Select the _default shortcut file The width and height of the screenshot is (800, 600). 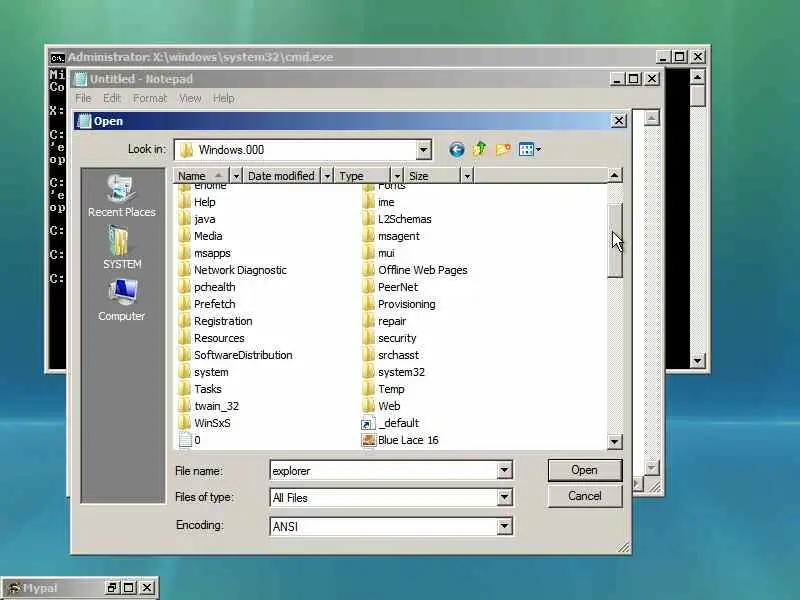tap(390, 423)
